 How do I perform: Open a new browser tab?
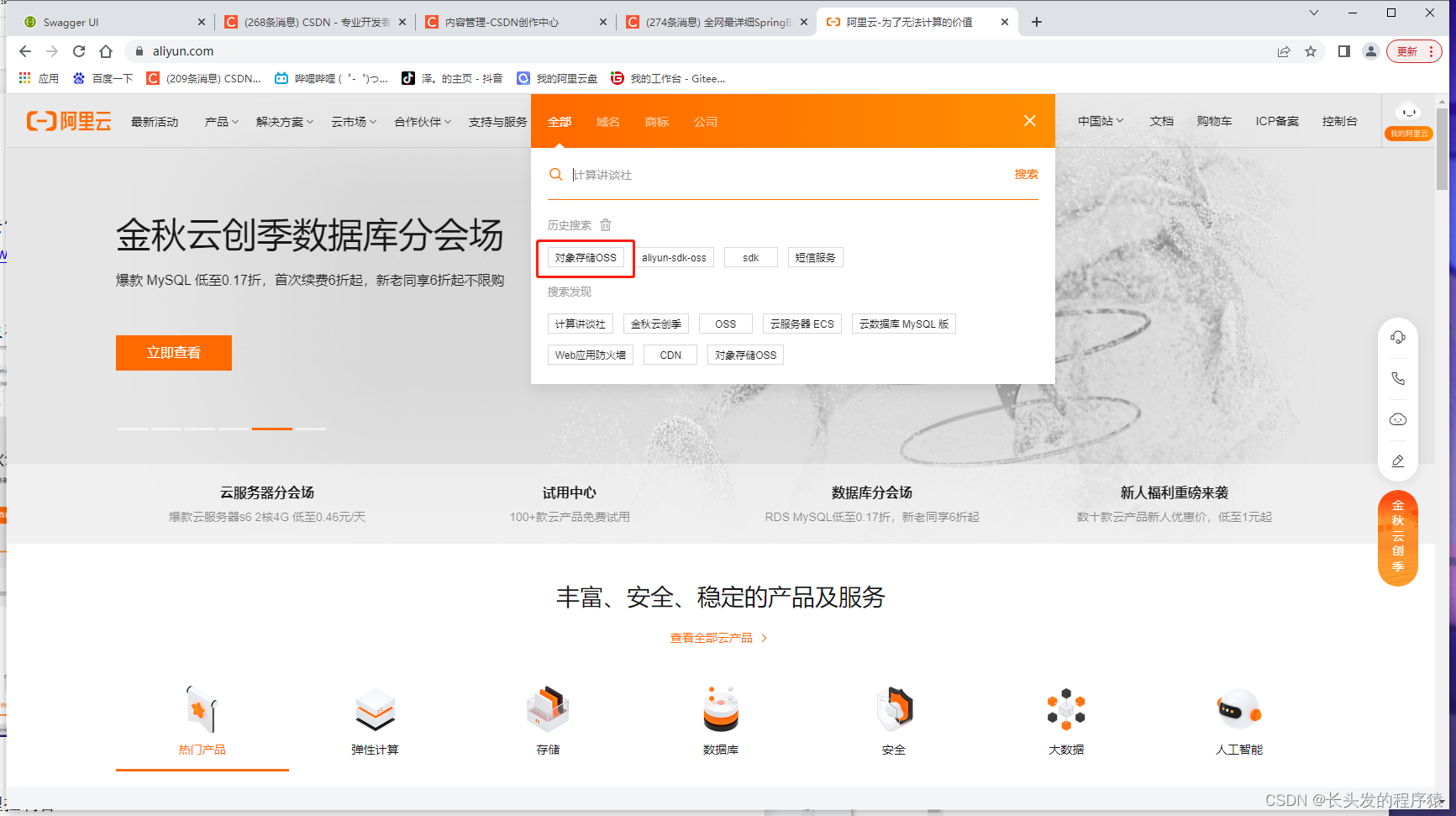pyautogui.click(x=1037, y=22)
